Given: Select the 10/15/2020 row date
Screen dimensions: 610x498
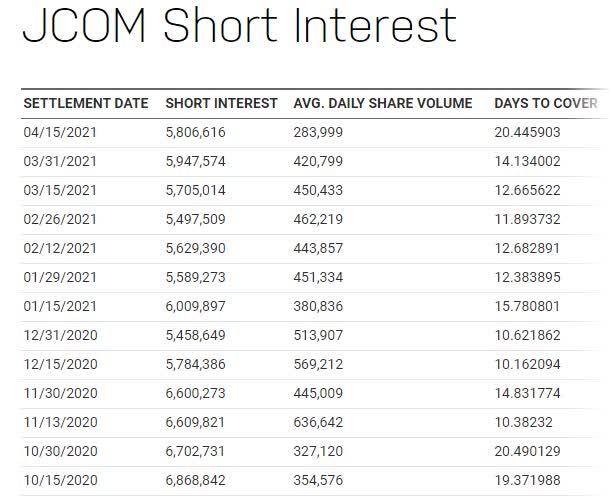Looking at the screenshot, I should pos(60,480).
